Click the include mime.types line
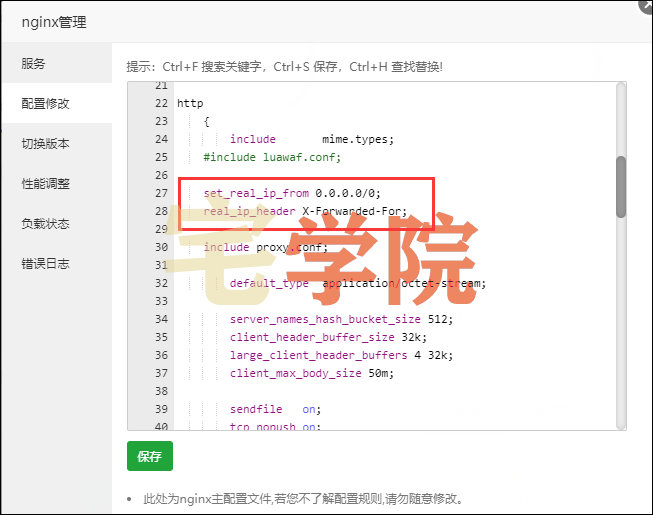Viewport: 653px width, 515px height. [x=312, y=139]
